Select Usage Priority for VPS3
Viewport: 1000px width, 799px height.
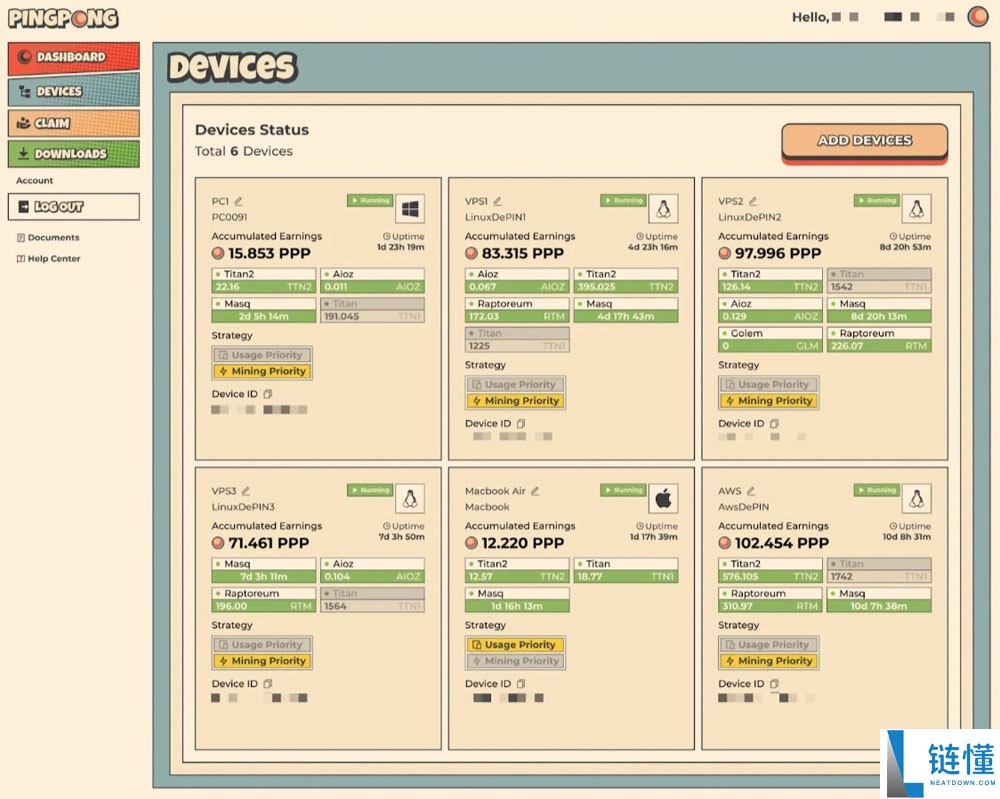pyautogui.click(x=261, y=645)
